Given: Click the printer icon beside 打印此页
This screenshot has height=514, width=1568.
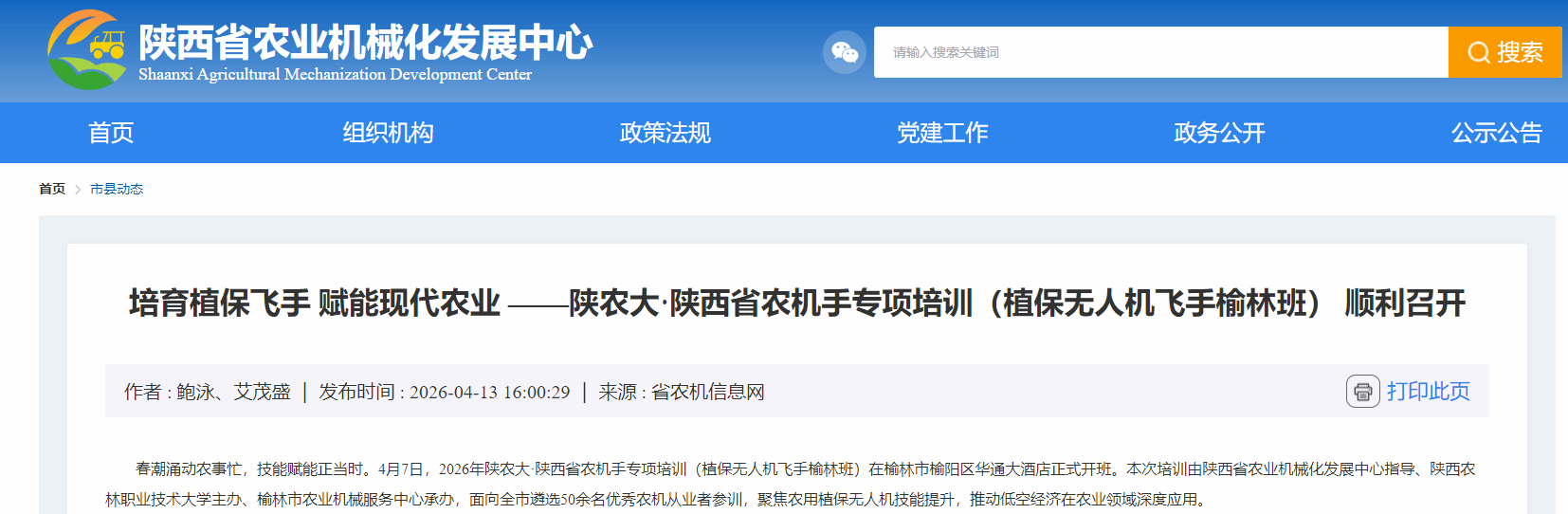Looking at the screenshot, I should (1362, 392).
